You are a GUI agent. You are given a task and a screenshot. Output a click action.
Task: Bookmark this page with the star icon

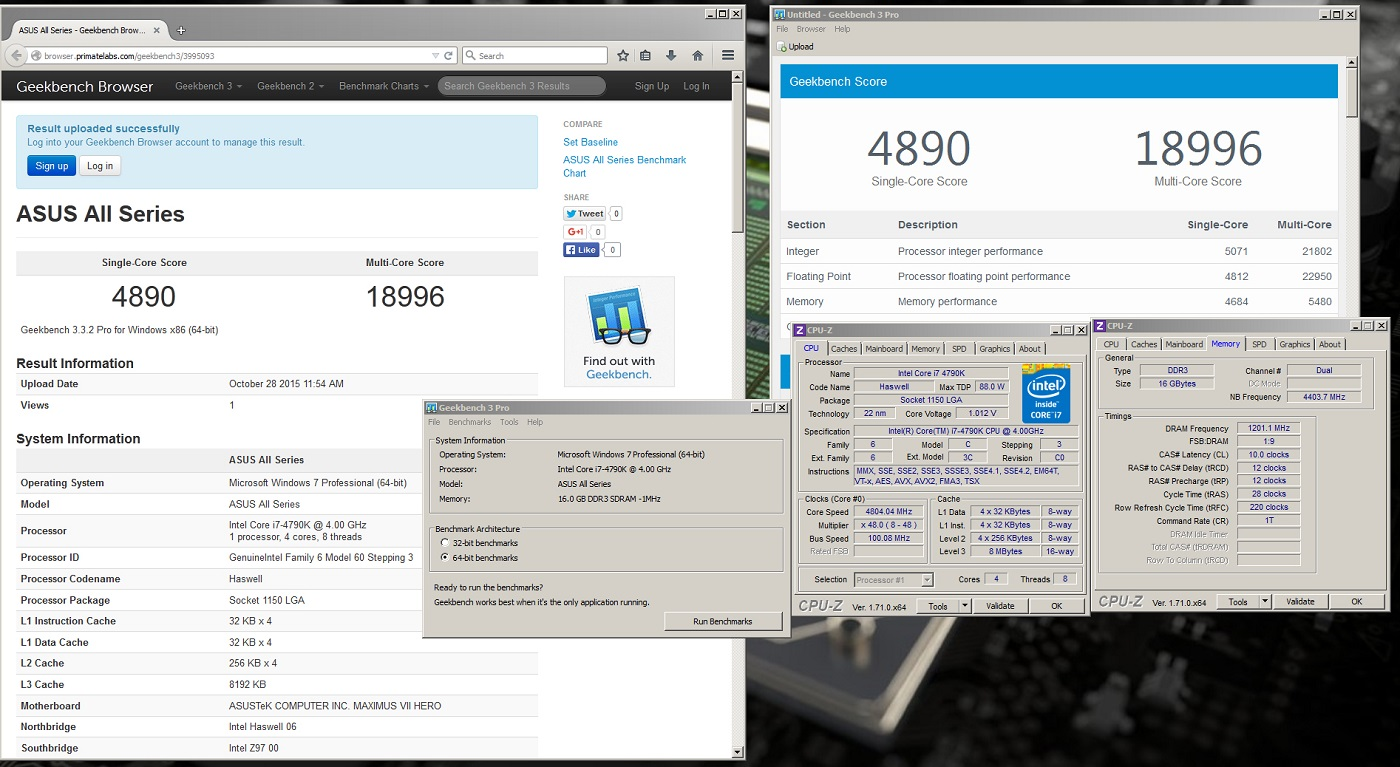tap(623, 56)
